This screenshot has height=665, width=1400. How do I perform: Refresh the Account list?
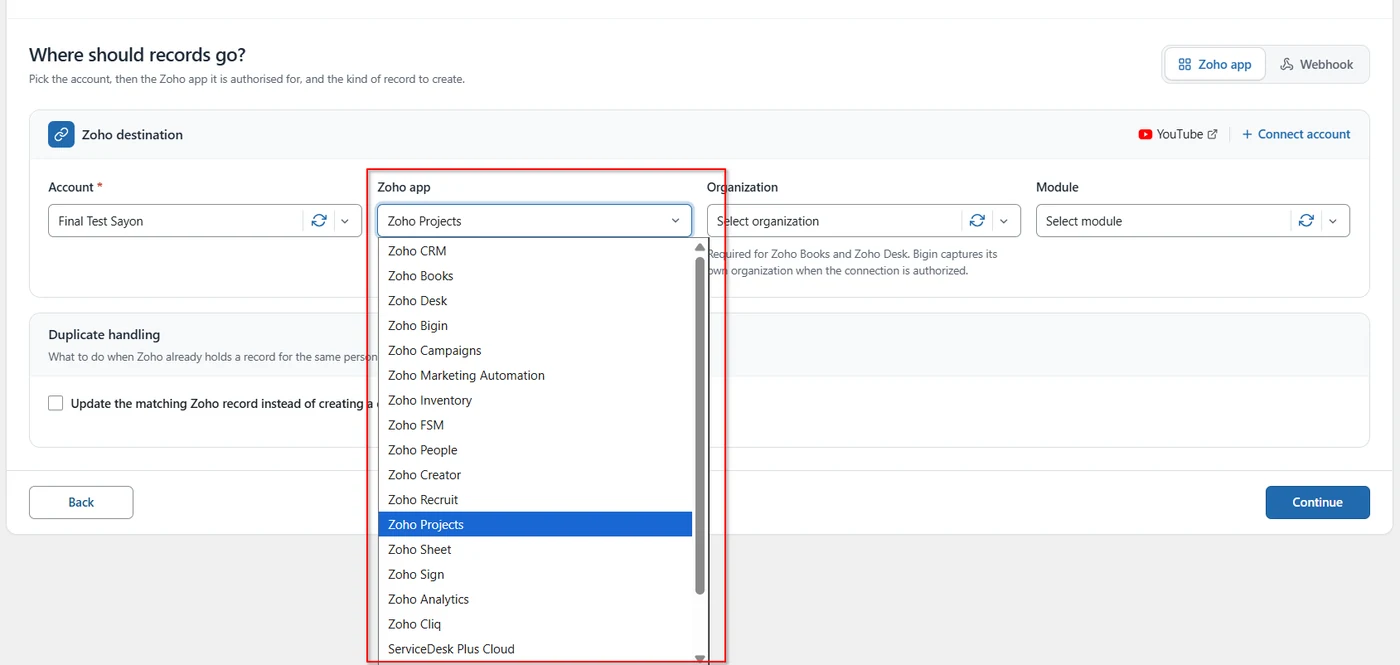(x=319, y=221)
